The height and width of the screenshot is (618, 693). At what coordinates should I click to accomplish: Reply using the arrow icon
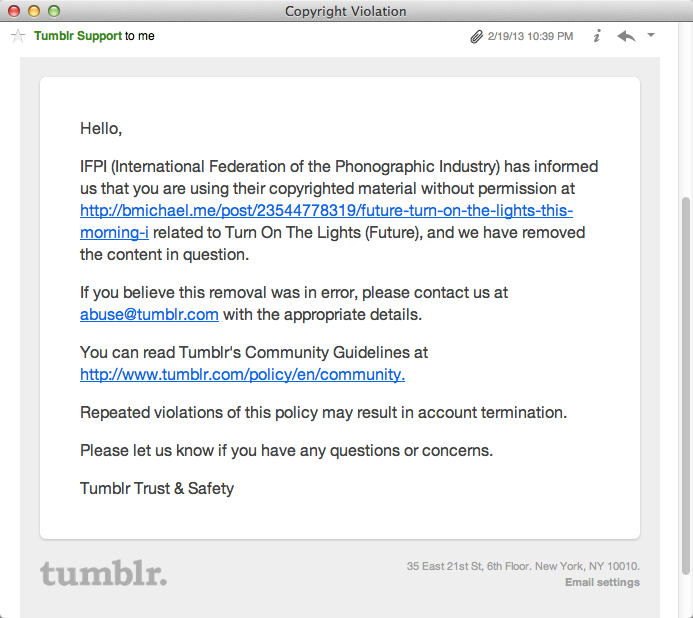click(626, 36)
